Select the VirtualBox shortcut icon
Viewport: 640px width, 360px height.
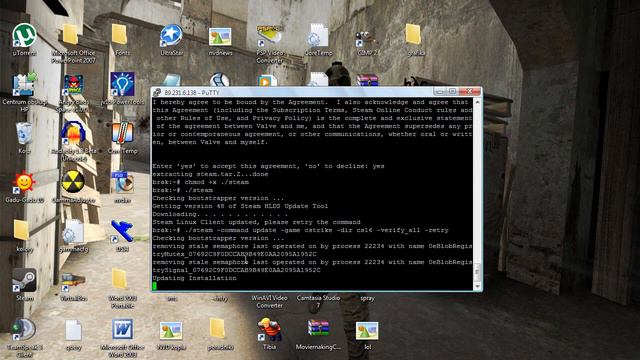[x=73, y=282]
